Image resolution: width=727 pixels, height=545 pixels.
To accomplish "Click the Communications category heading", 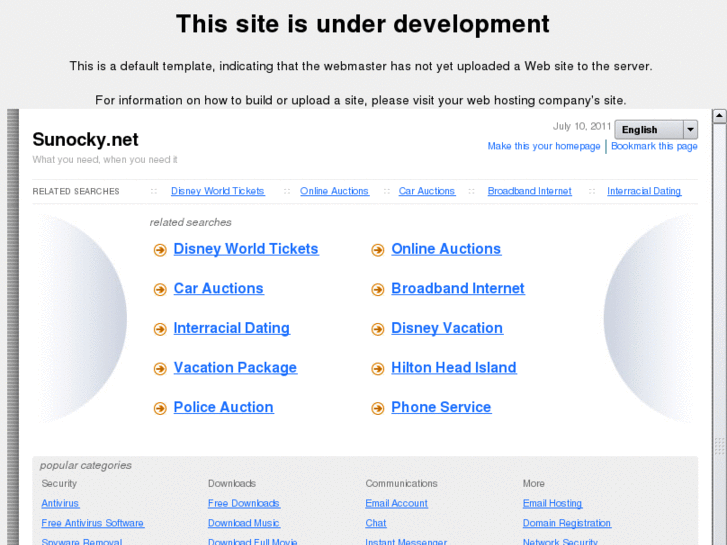I will (401, 483).
